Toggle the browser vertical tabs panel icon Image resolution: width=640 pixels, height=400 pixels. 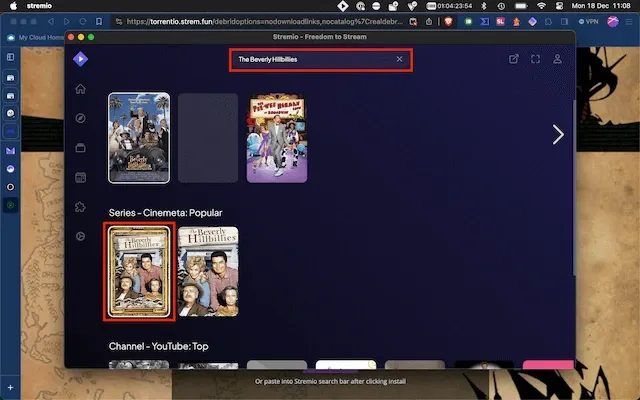coord(11,57)
